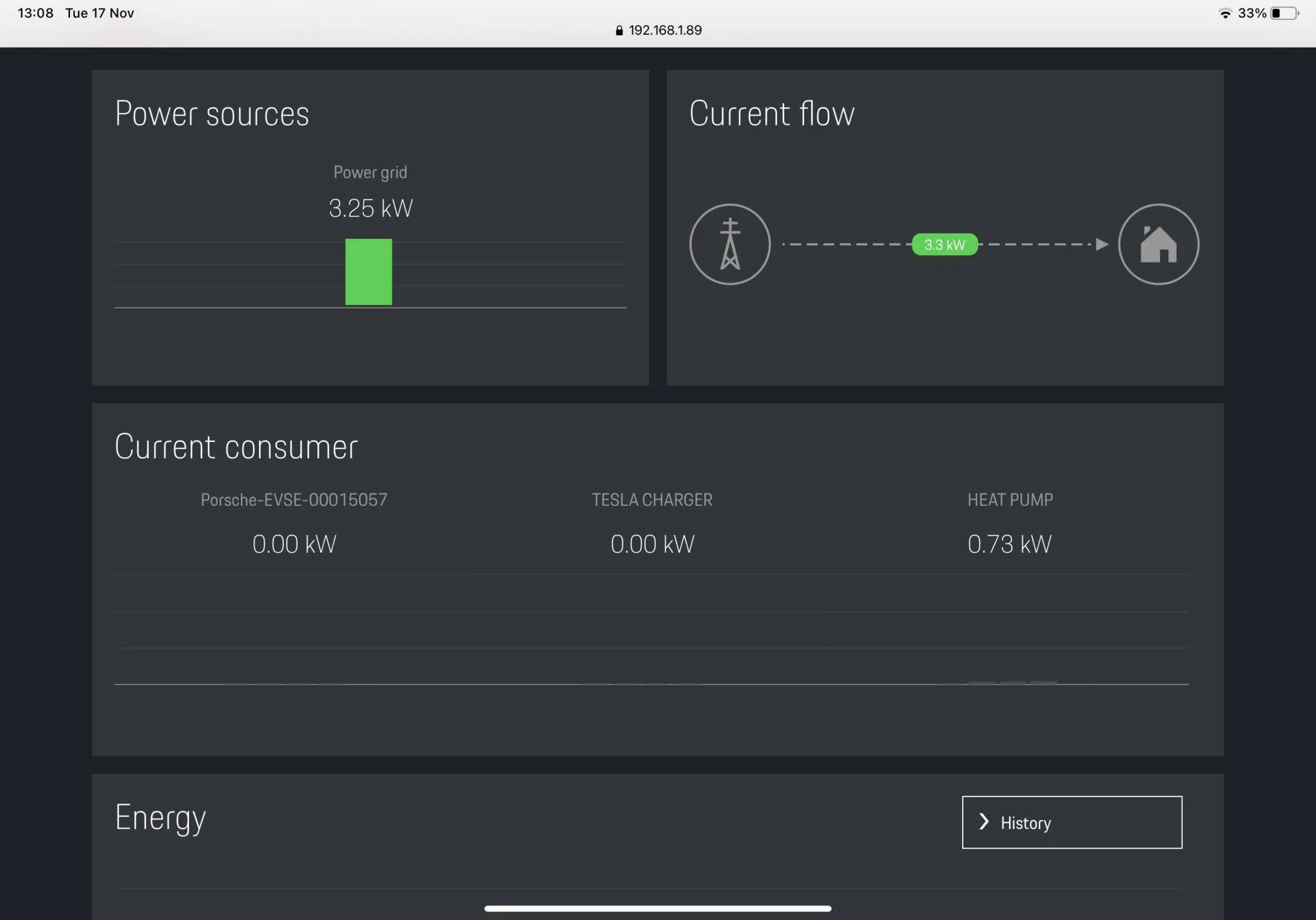The image size is (1316, 920).
Task: Click the power grid pylon icon
Action: 730,244
